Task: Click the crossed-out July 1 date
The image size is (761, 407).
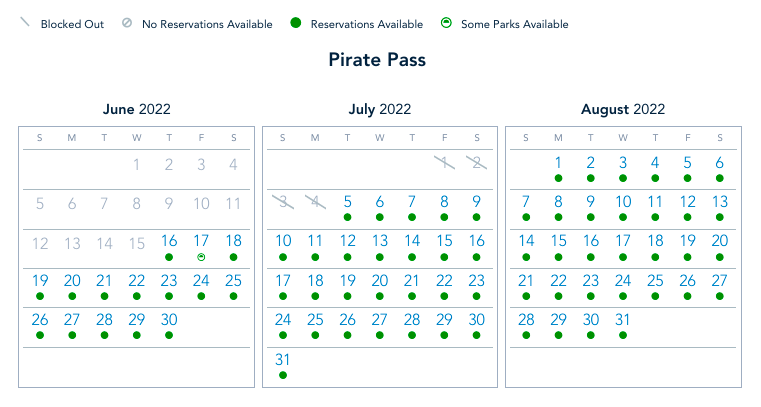Action: coord(444,163)
